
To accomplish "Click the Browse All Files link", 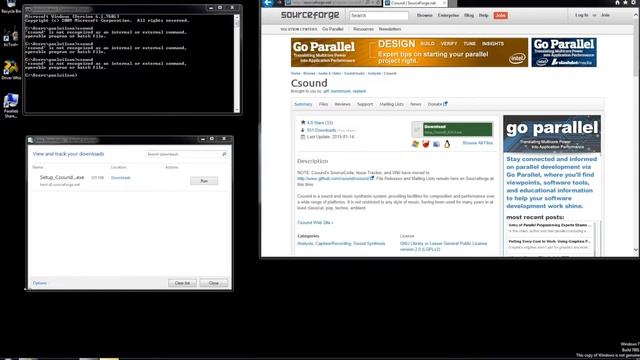I will click(x=478, y=143).
